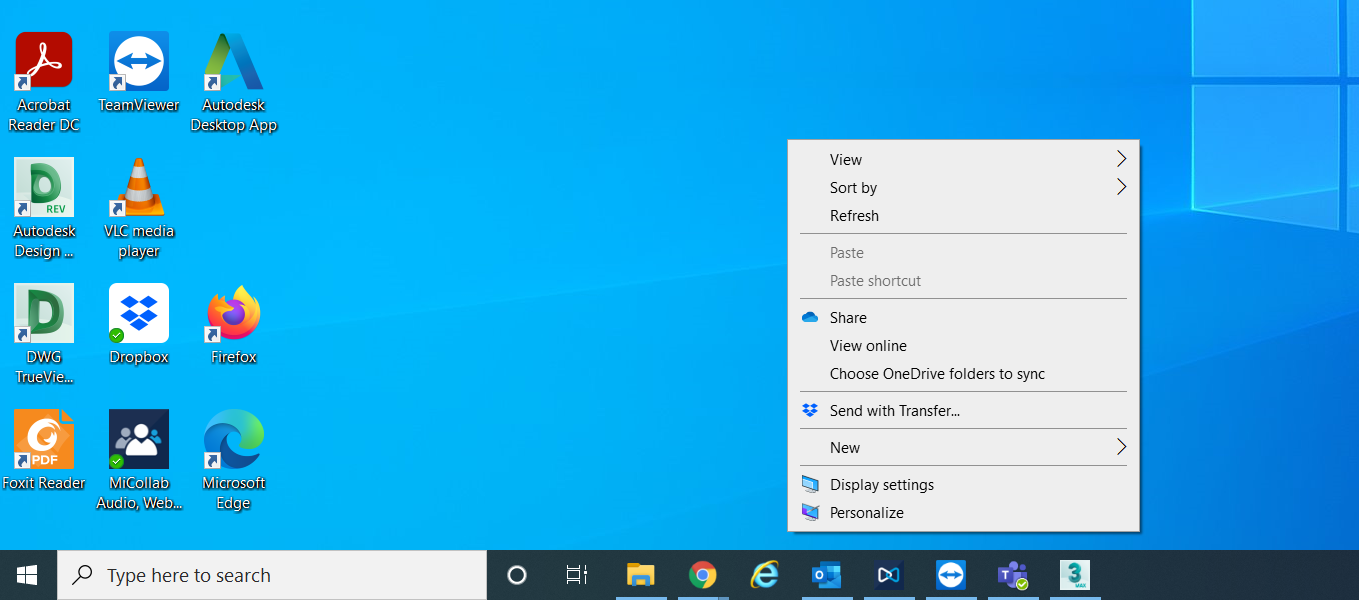This screenshot has width=1359, height=600.
Task: Select View online in the context menu
Action: click(x=964, y=346)
